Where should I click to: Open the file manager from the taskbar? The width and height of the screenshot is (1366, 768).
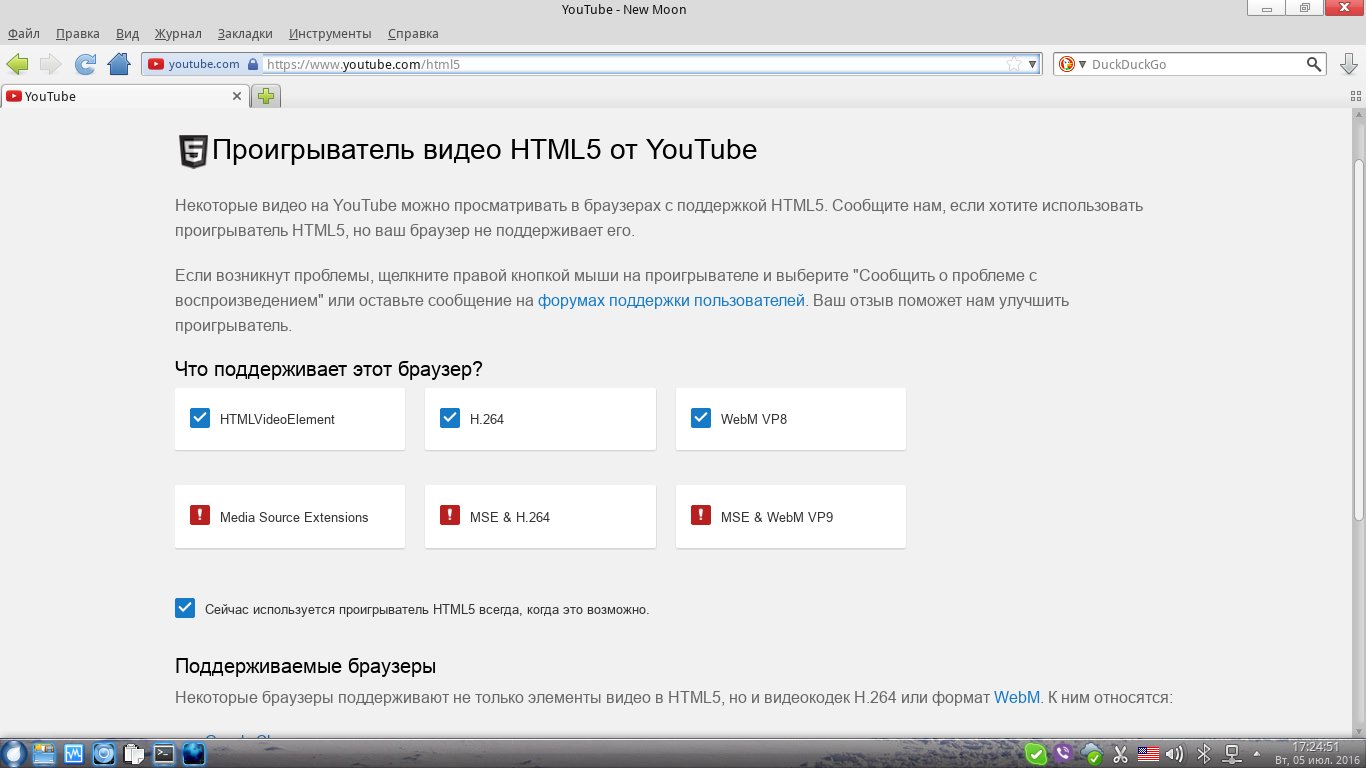coord(43,753)
